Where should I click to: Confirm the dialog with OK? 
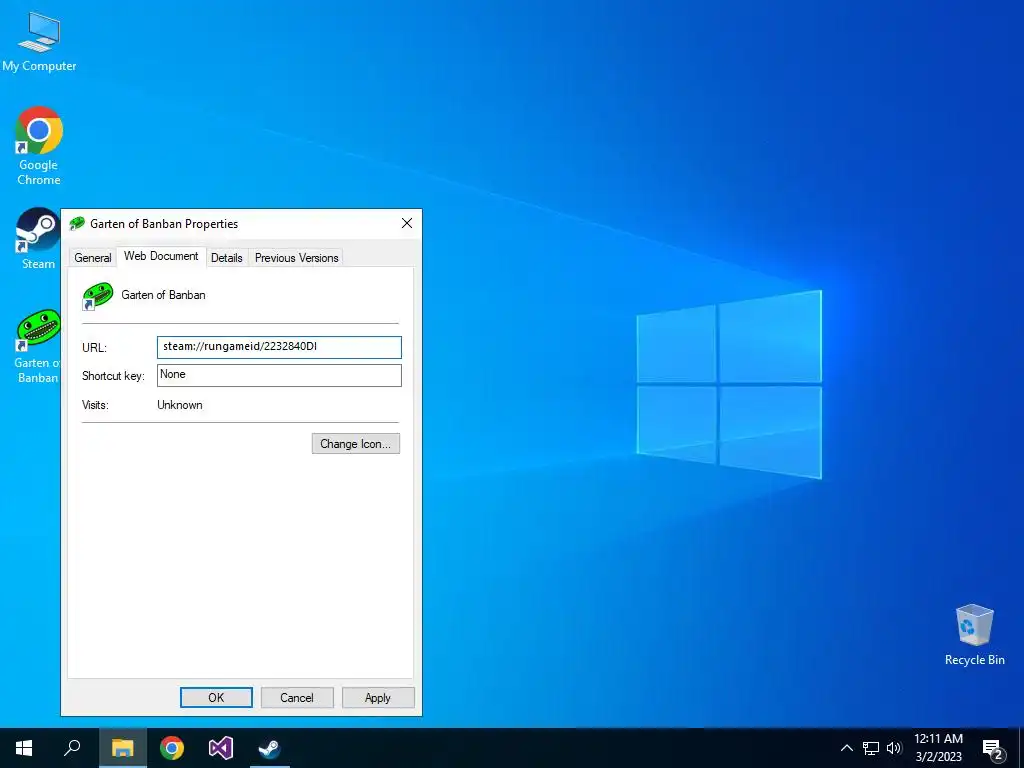pyautogui.click(x=216, y=697)
